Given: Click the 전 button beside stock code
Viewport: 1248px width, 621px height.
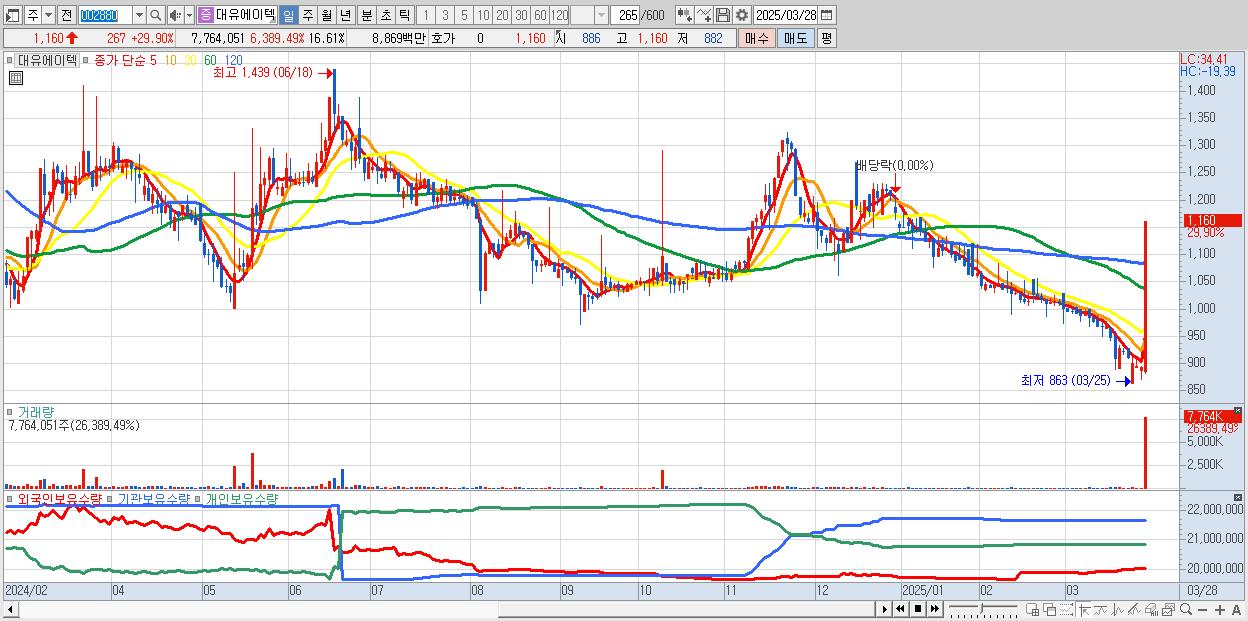Looking at the screenshot, I should (x=65, y=15).
